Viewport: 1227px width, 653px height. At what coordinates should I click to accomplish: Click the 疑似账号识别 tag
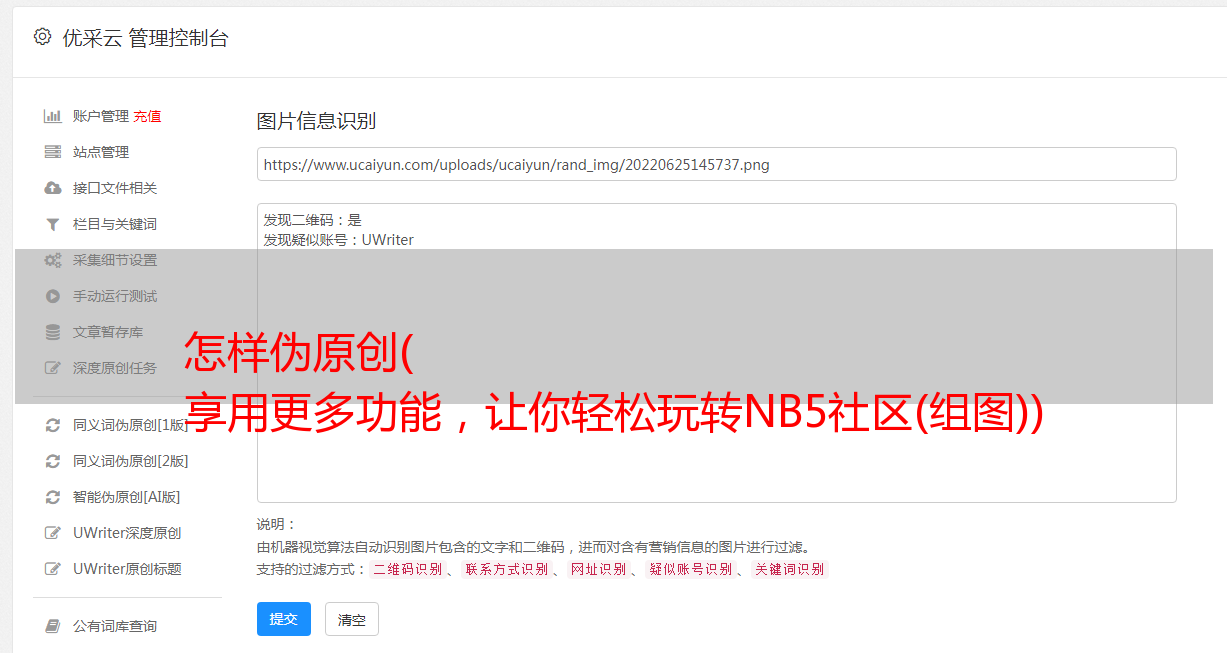tap(690, 569)
